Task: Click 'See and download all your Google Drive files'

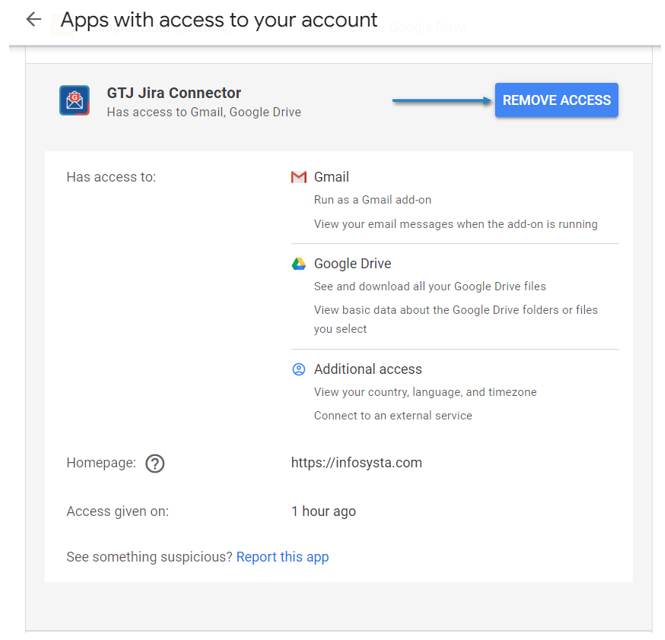Action: click(x=429, y=287)
